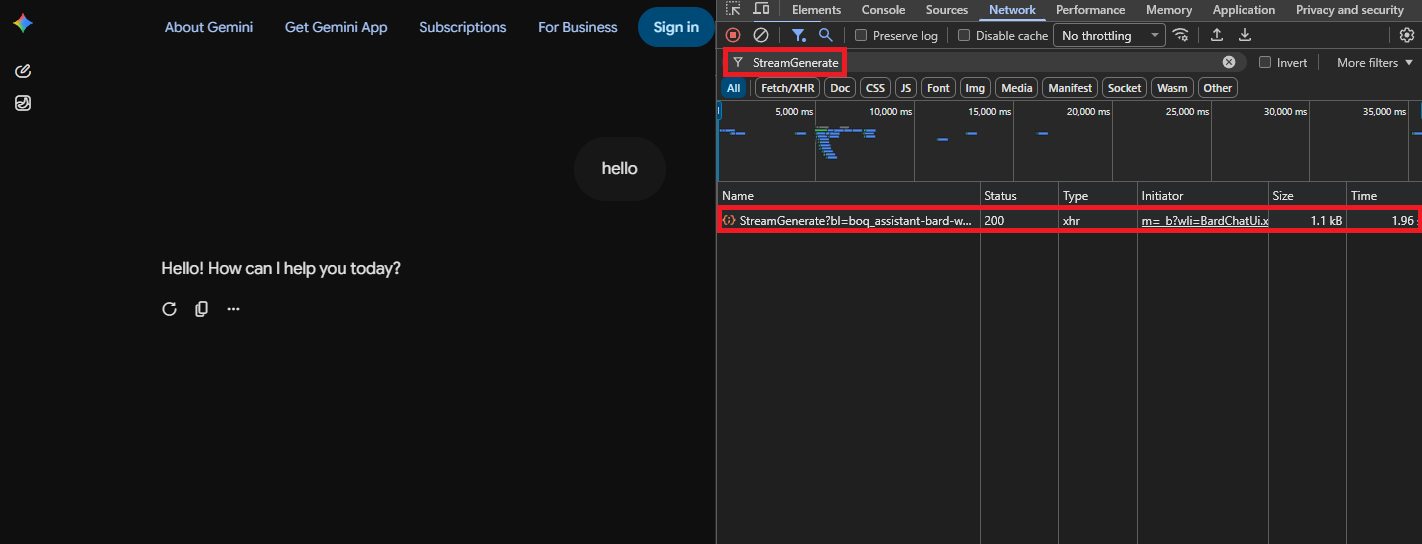Sort requests by the Status column
The width and height of the screenshot is (1422, 544).
(x=1019, y=196)
